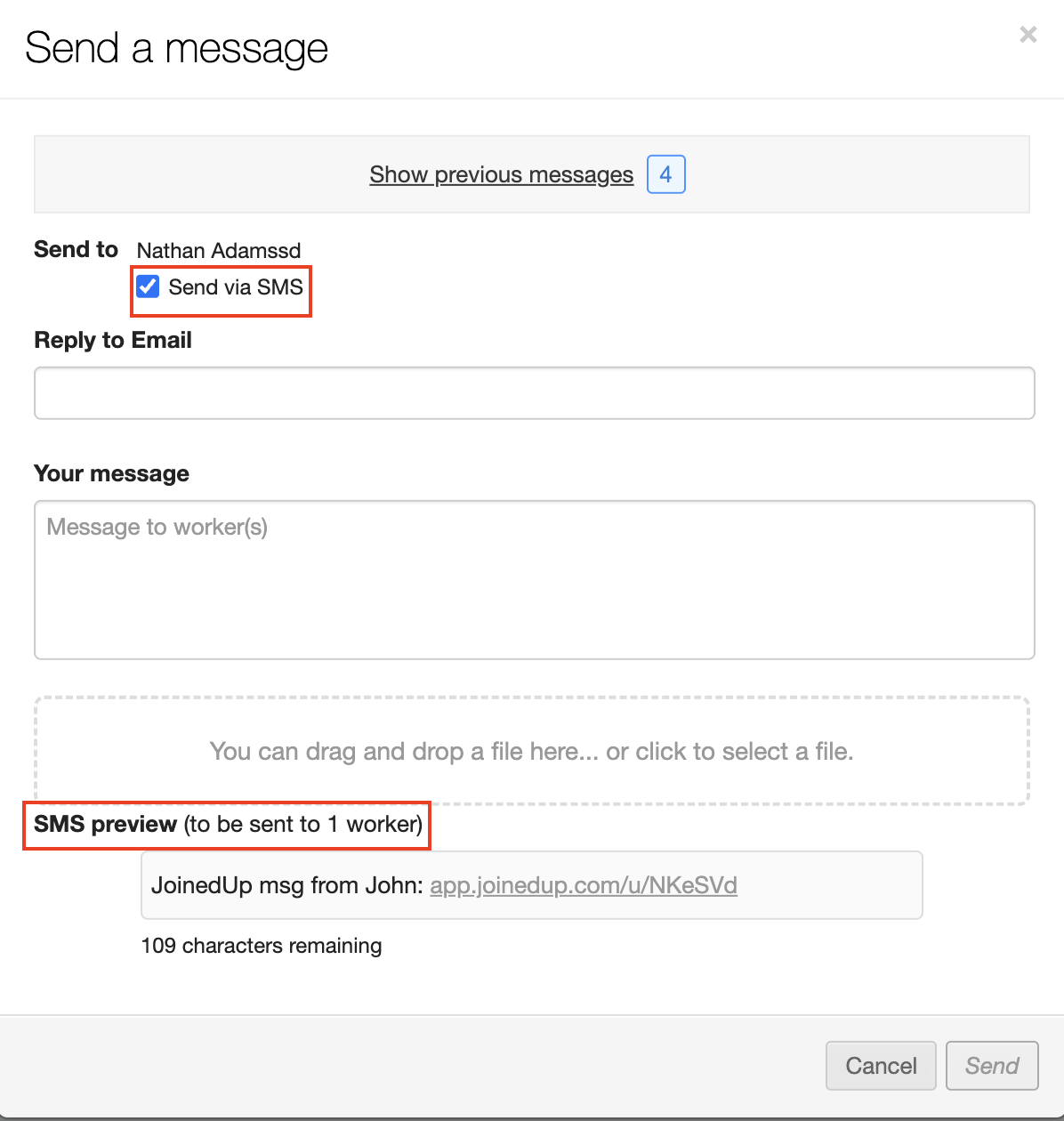
Task: Click the JoinedUp msg from John text
Action: click(286, 885)
